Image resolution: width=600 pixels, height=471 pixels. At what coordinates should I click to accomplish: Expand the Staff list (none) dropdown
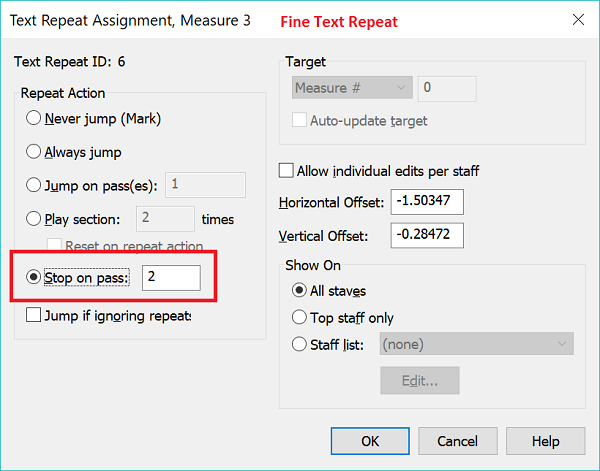point(476,345)
